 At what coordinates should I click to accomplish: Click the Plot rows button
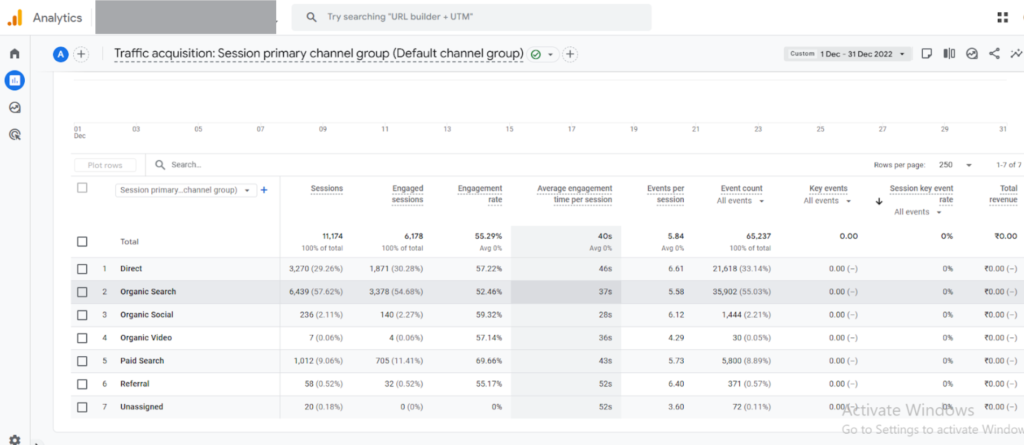(105, 165)
